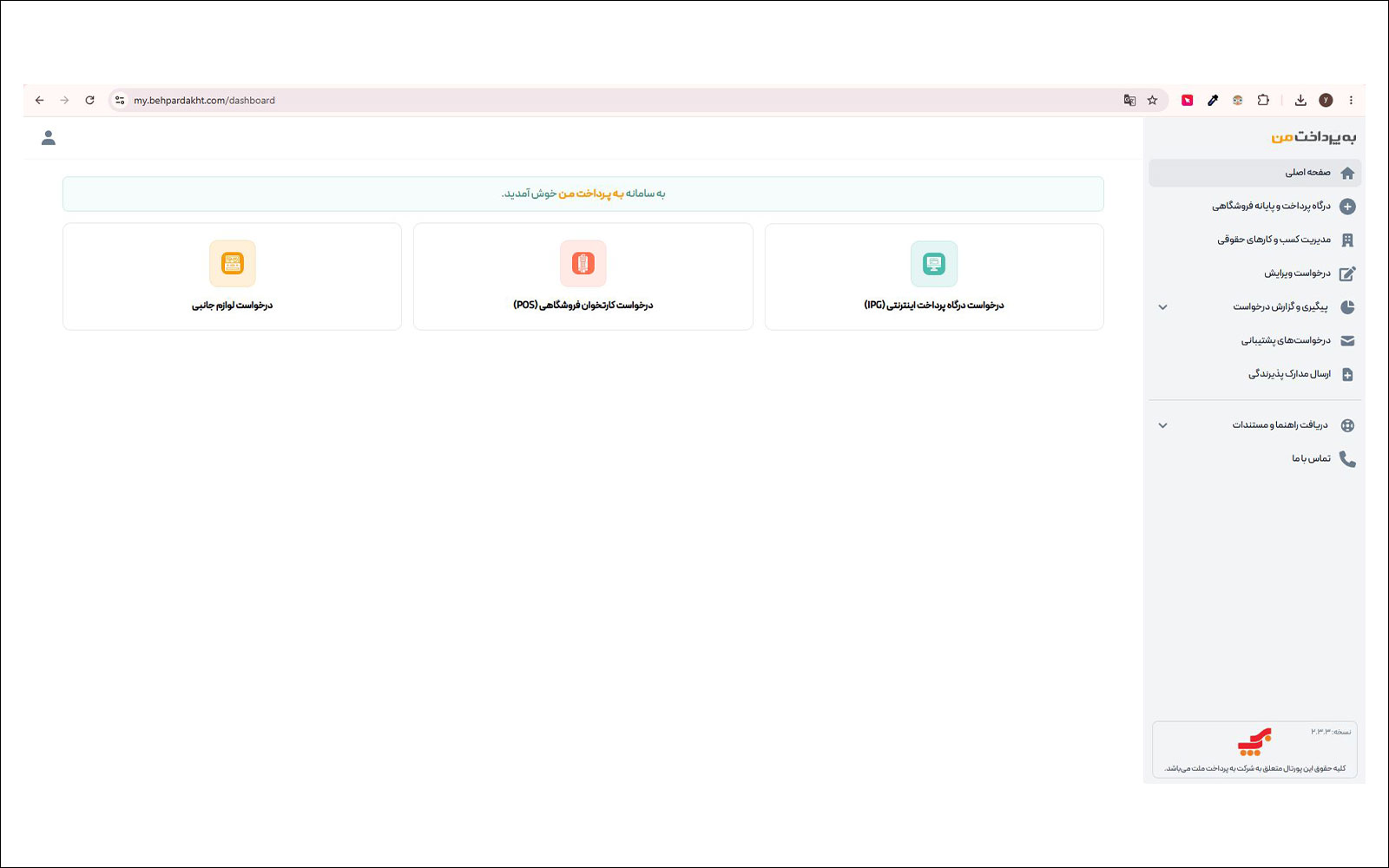Expand the tracking and report requests chevron
Image resolution: width=1389 pixels, height=868 pixels.
click(x=1163, y=307)
